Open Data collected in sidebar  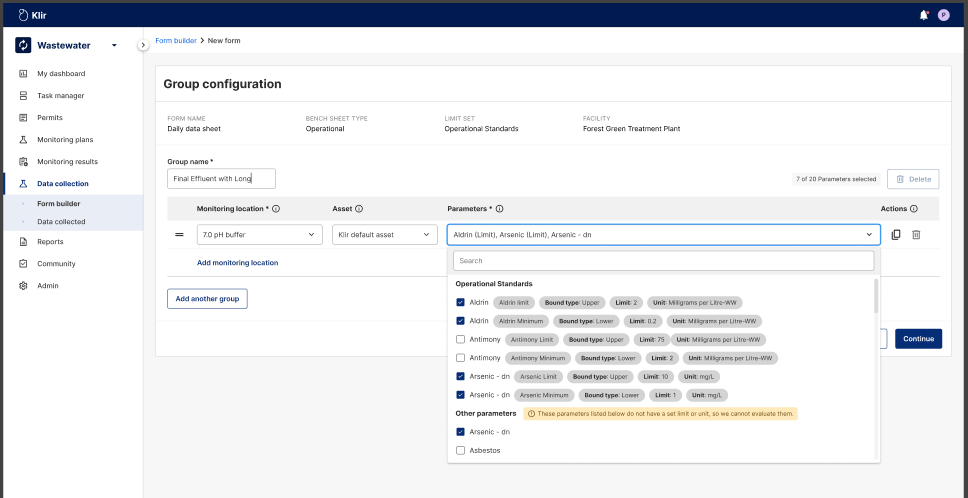coord(61,222)
